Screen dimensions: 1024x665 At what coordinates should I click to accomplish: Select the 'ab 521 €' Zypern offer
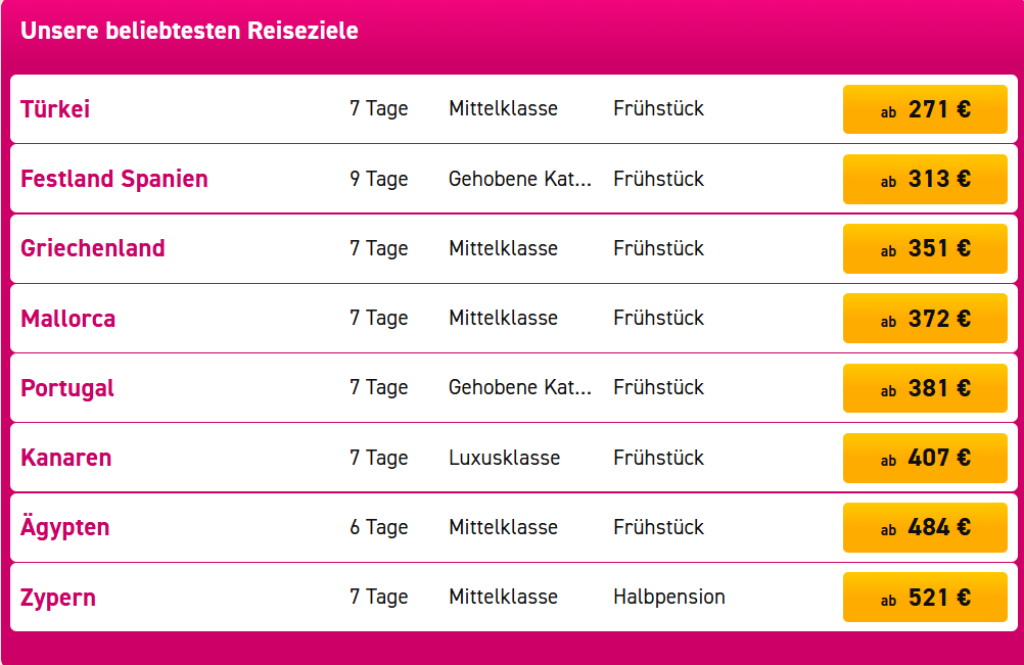(924, 597)
